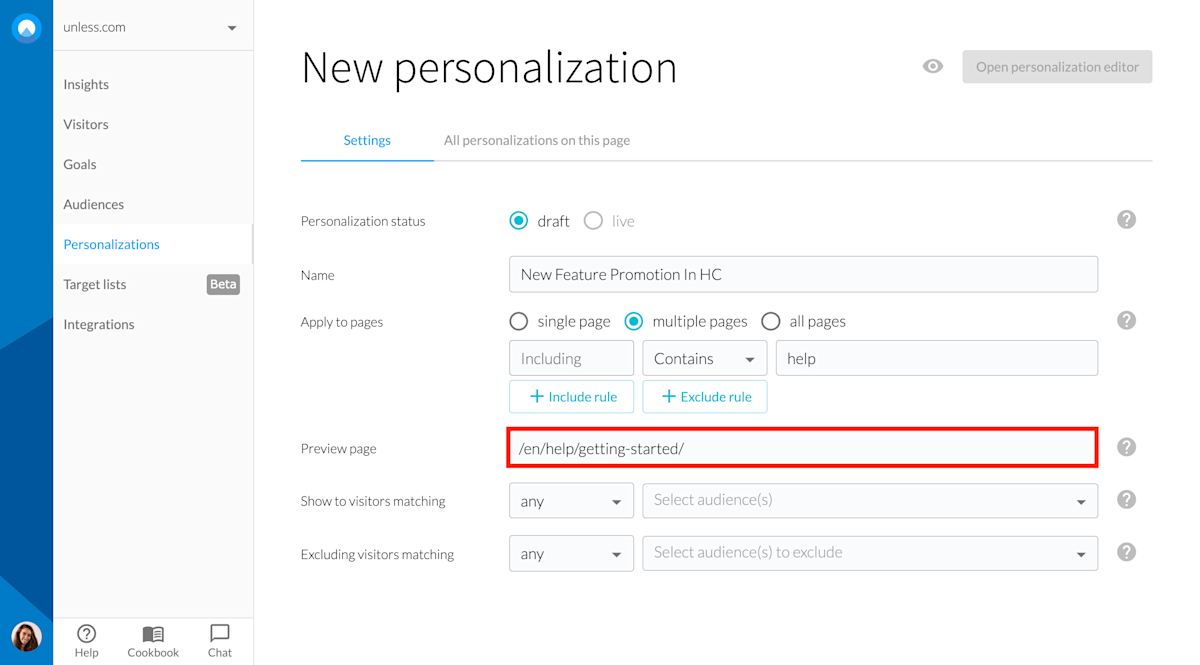Open the Cookbook book icon
The image size is (1200, 665).
pyautogui.click(x=153, y=634)
